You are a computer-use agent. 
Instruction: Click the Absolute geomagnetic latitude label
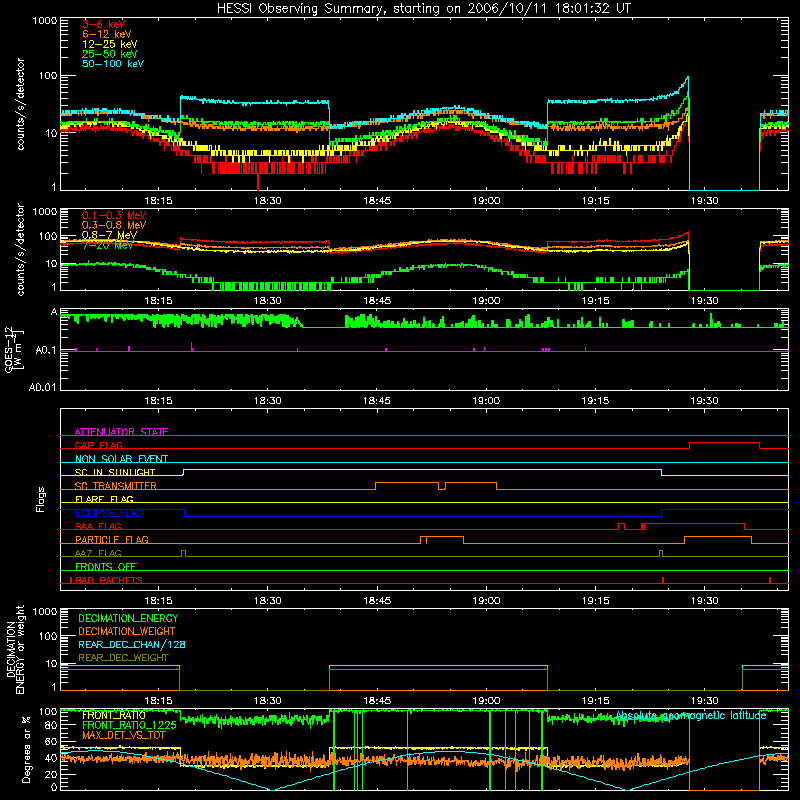tap(691, 716)
